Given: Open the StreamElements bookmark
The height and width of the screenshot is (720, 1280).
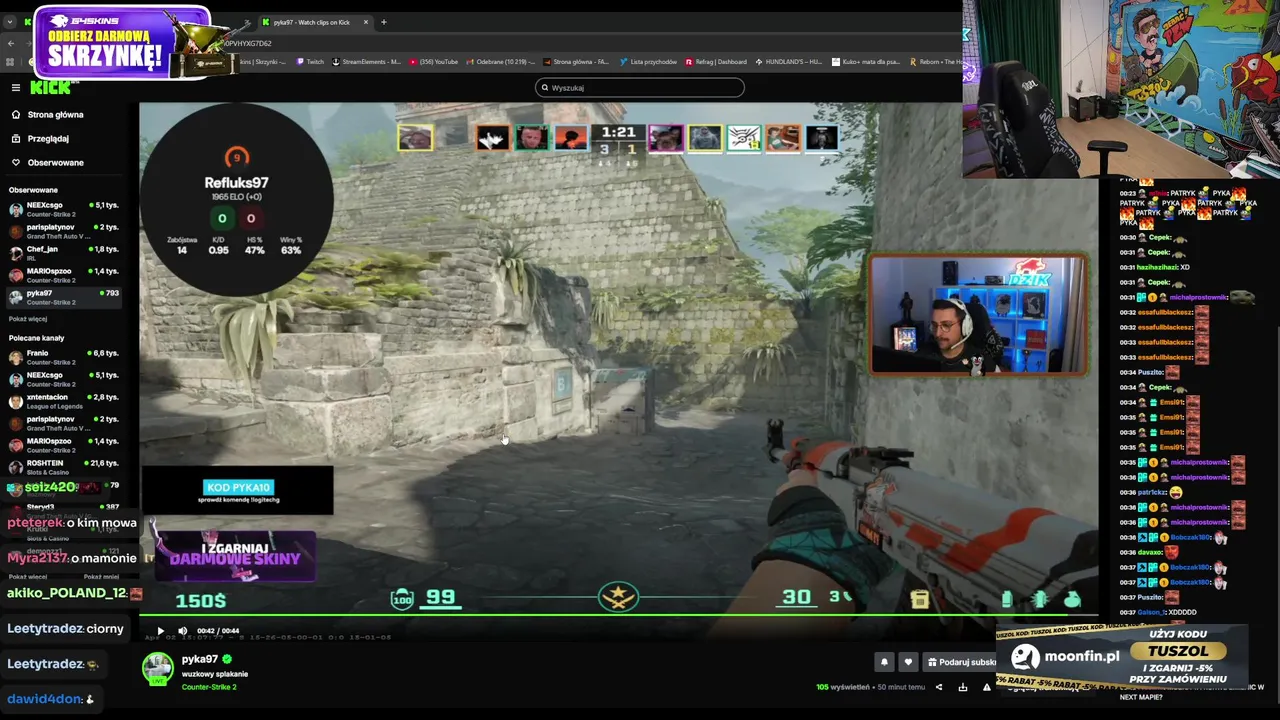Looking at the screenshot, I should click(367, 62).
